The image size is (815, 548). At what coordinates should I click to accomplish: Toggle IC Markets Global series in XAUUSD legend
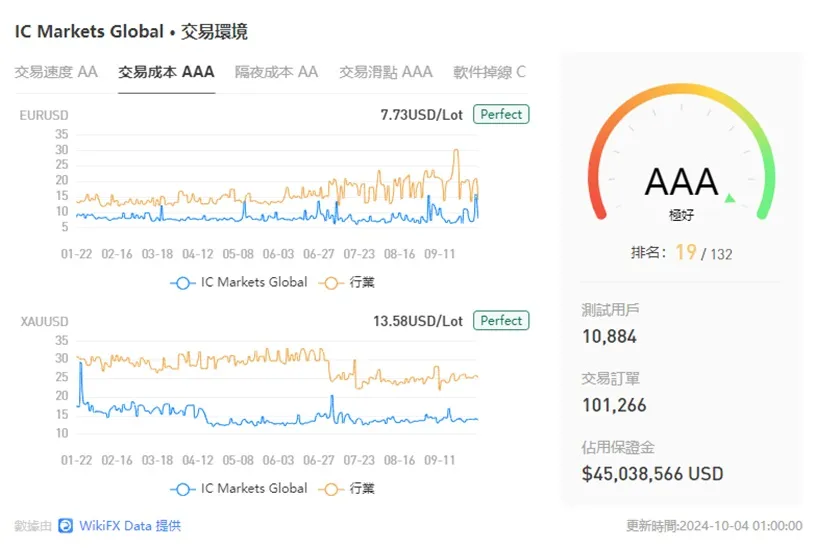[239, 489]
